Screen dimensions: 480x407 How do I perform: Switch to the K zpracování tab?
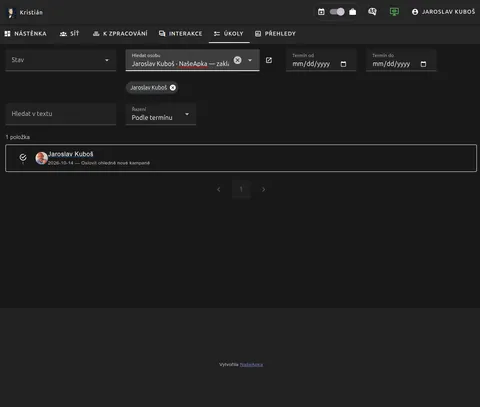point(120,34)
